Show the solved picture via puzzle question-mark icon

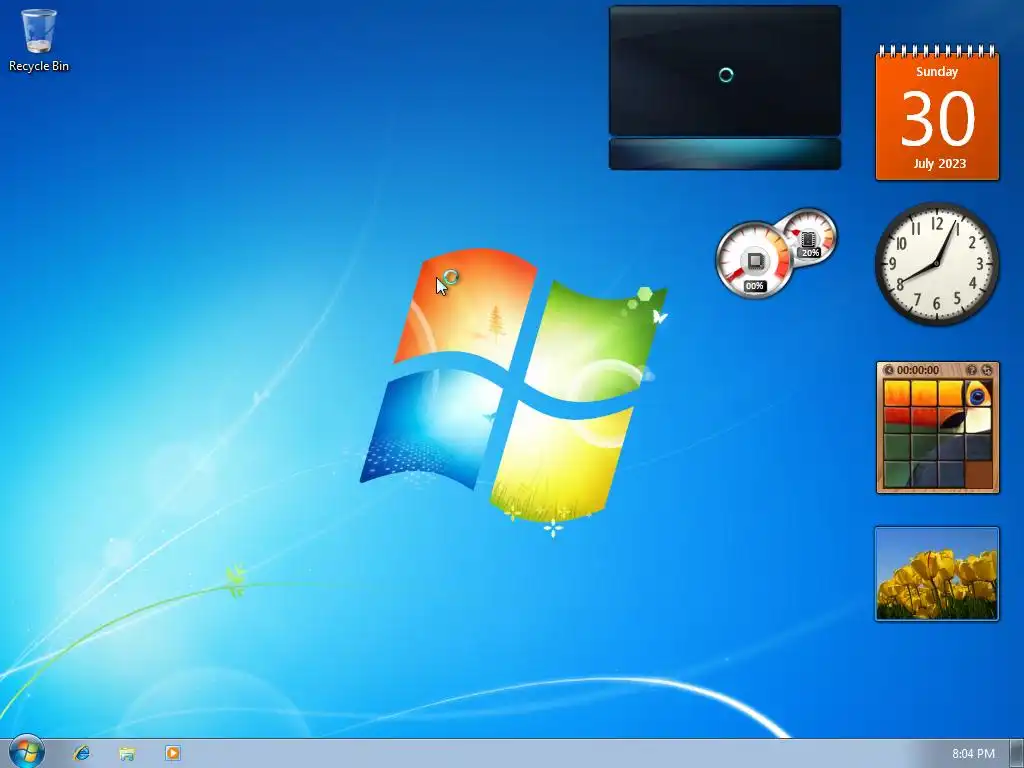coord(972,370)
